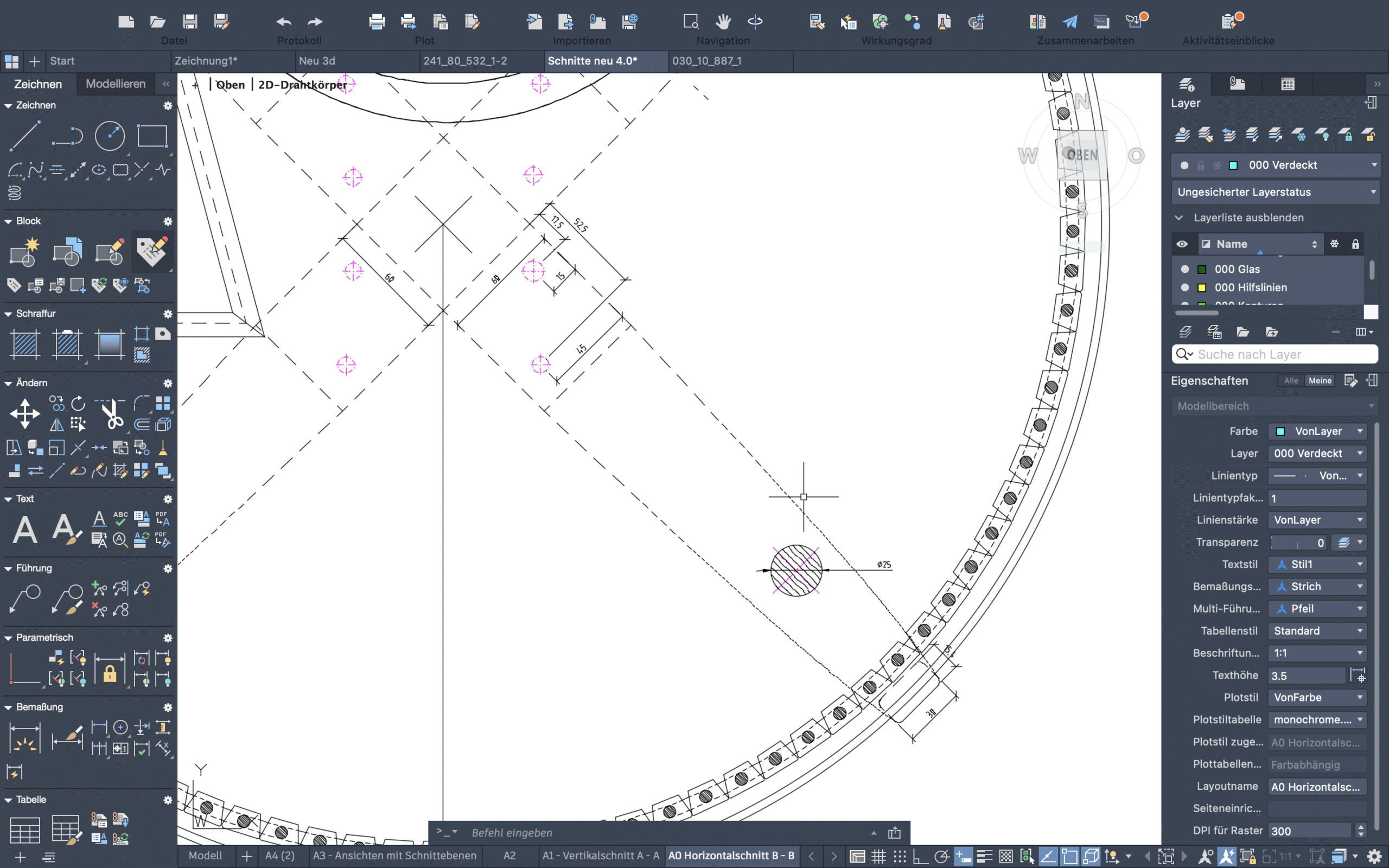Select the Circle drawing tool
This screenshot has width=1389, height=868.
click(110, 136)
